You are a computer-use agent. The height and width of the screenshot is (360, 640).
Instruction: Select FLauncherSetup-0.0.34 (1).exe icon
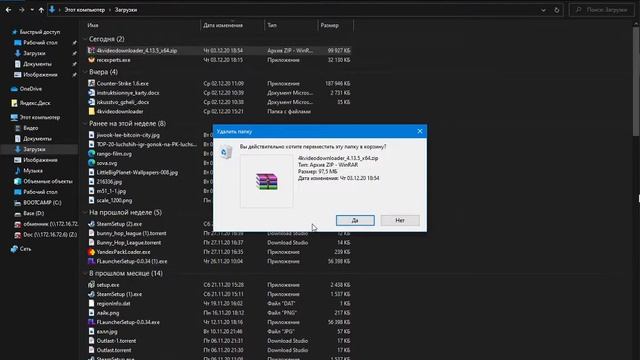(91, 261)
